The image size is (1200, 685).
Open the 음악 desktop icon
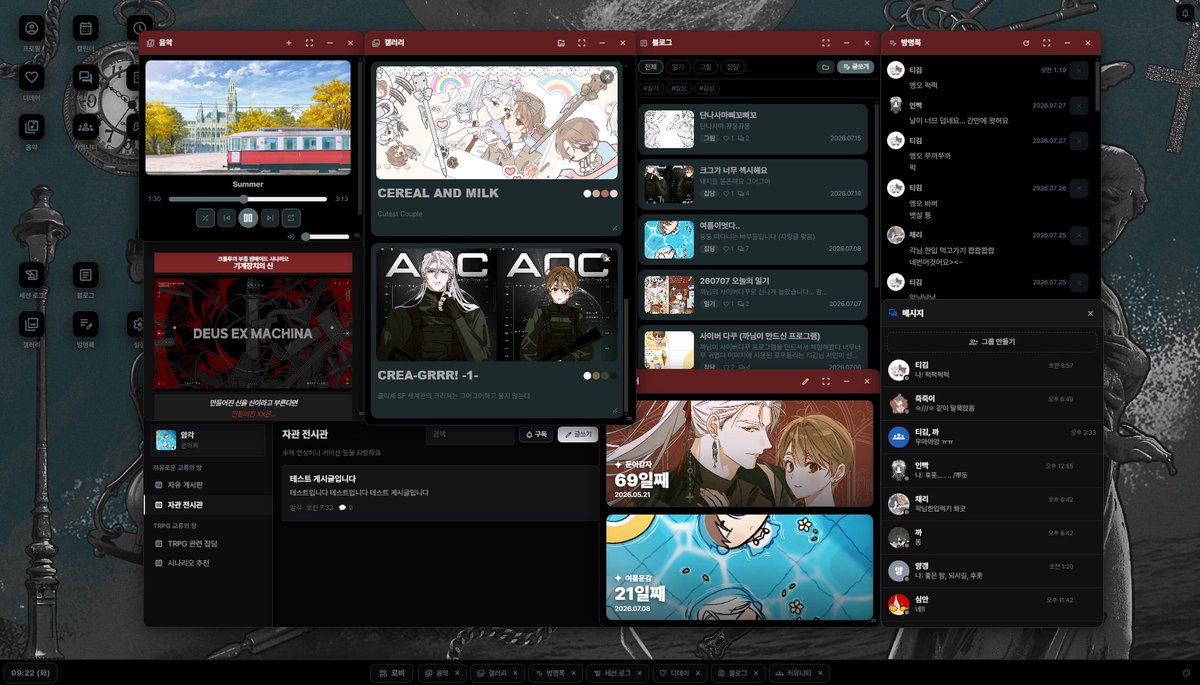coord(32,132)
